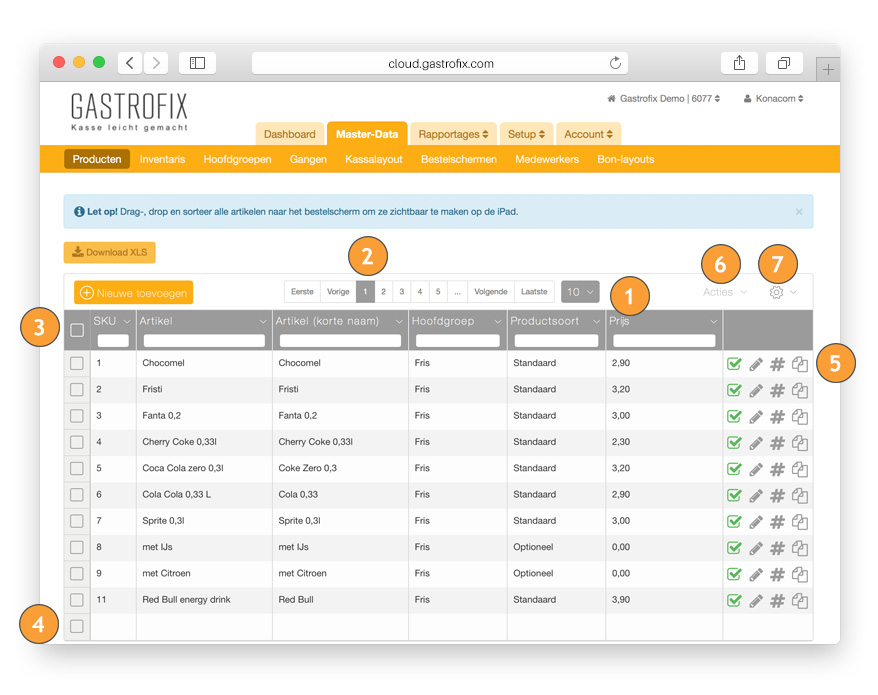Switch to the Dashboard tab
The image size is (878, 695).
[x=289, y=134]
